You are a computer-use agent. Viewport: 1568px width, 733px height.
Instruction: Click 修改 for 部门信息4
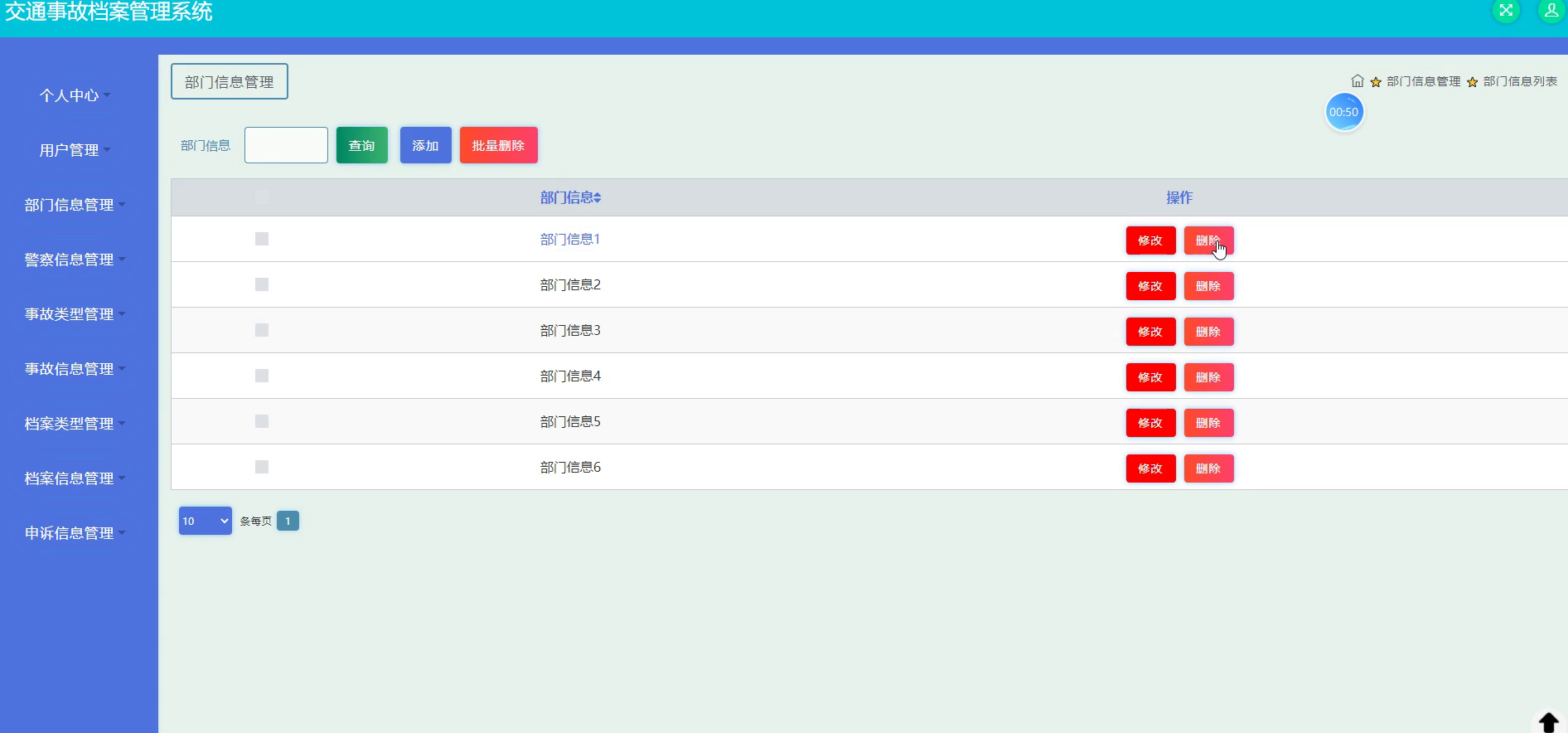[x=1150, y=377]
